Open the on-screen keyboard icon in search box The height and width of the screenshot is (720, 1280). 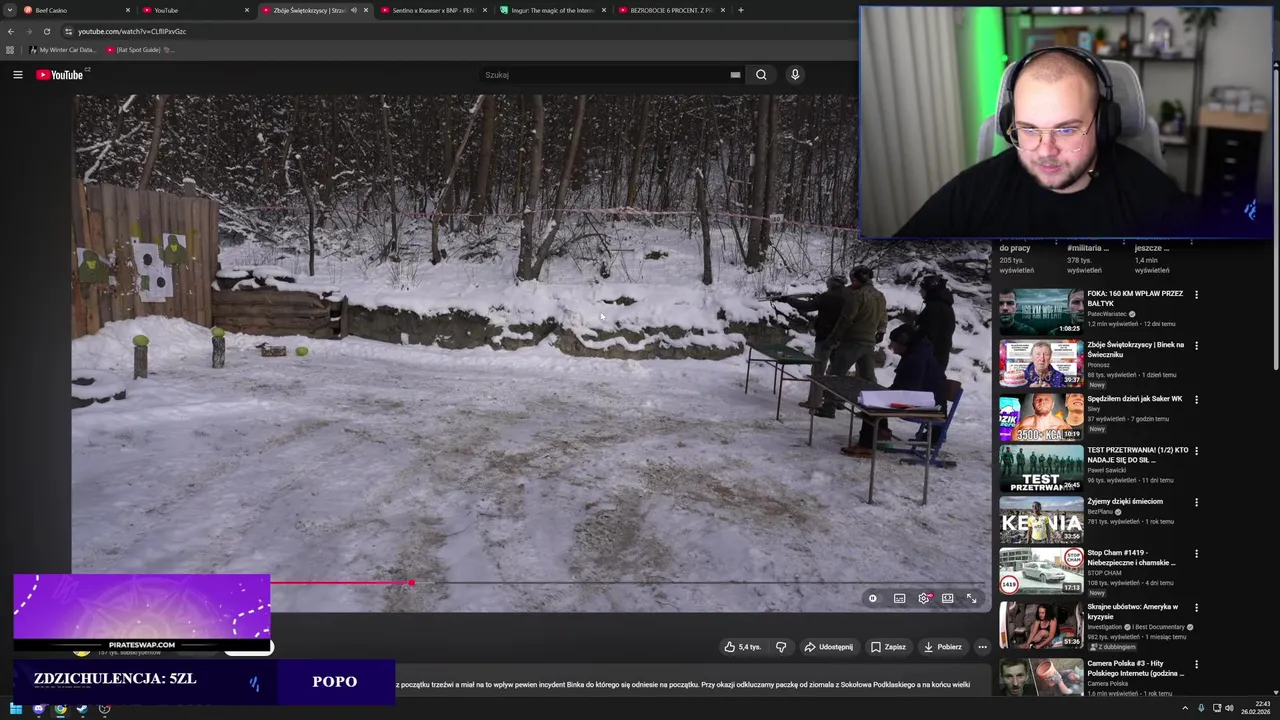pos(735,75)
